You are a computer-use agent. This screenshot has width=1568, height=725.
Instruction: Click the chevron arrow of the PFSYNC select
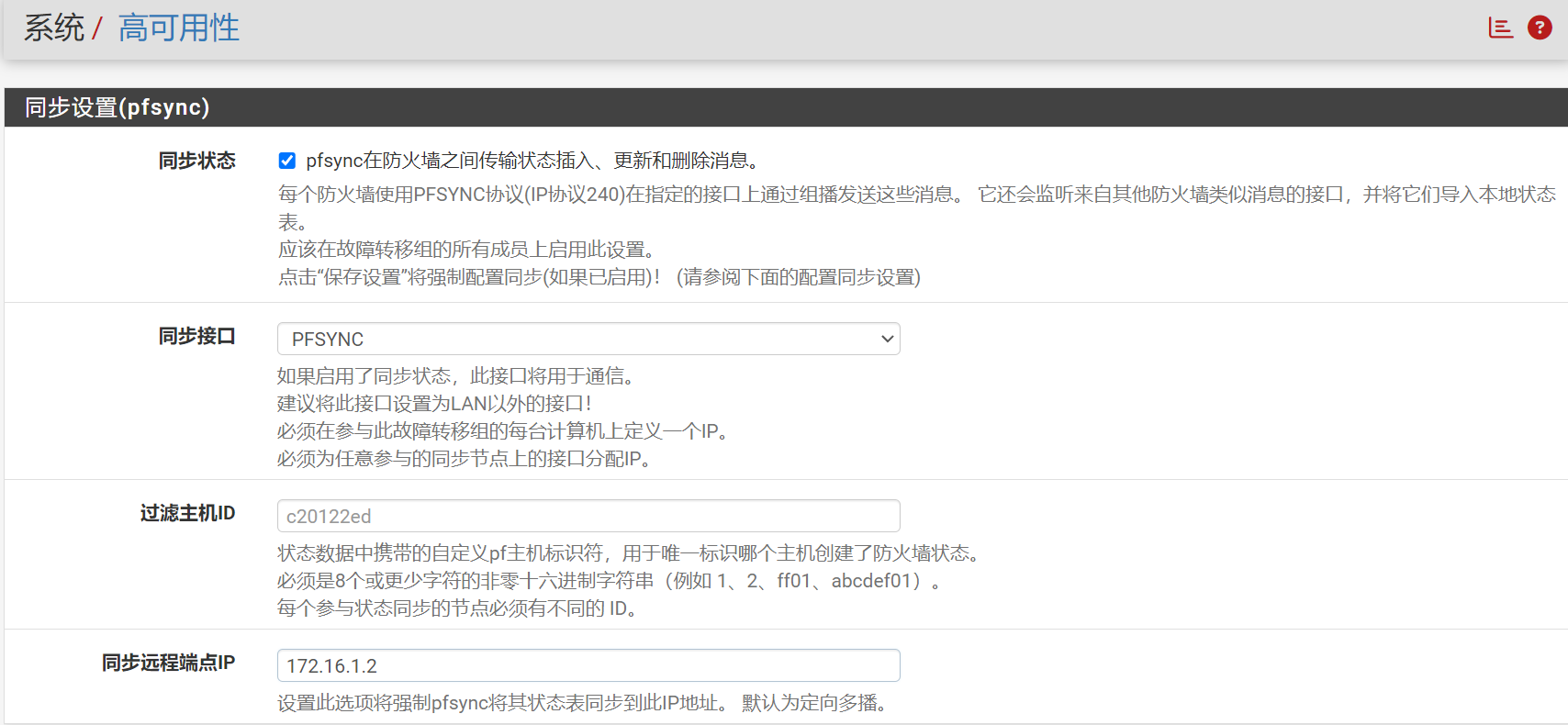point(887,339)
